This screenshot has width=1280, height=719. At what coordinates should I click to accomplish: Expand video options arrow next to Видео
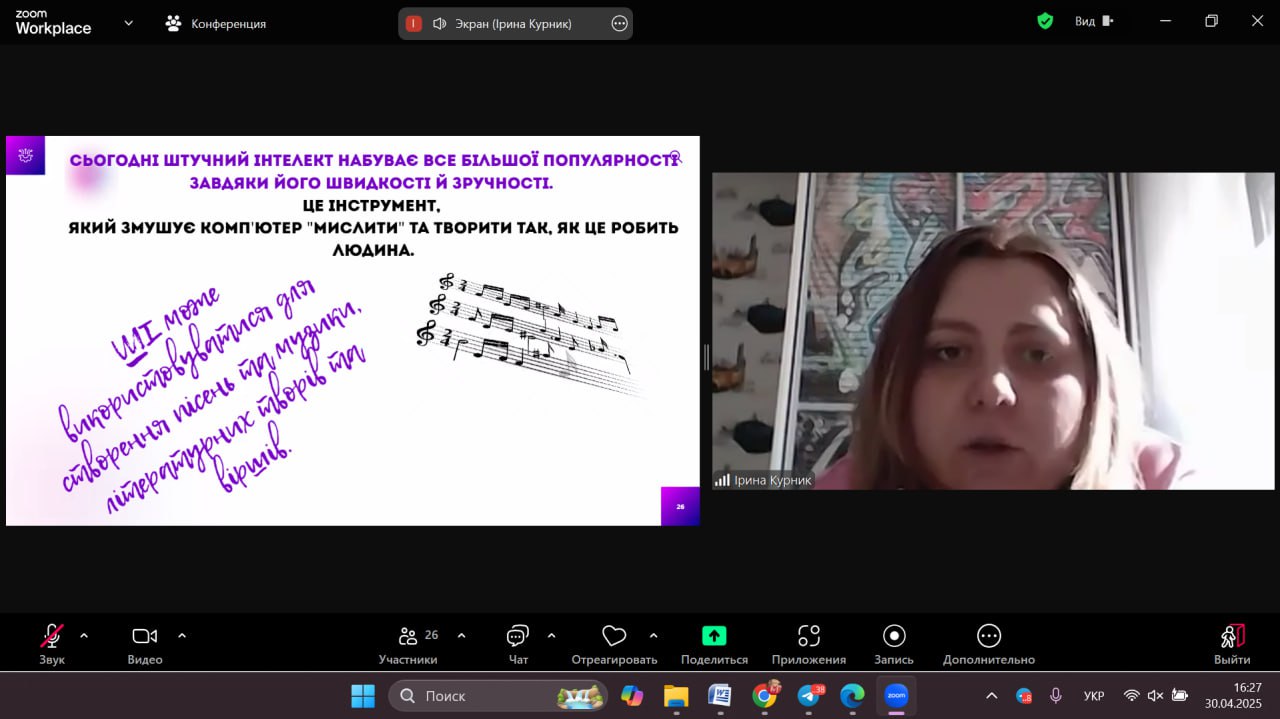pos(182,635)
